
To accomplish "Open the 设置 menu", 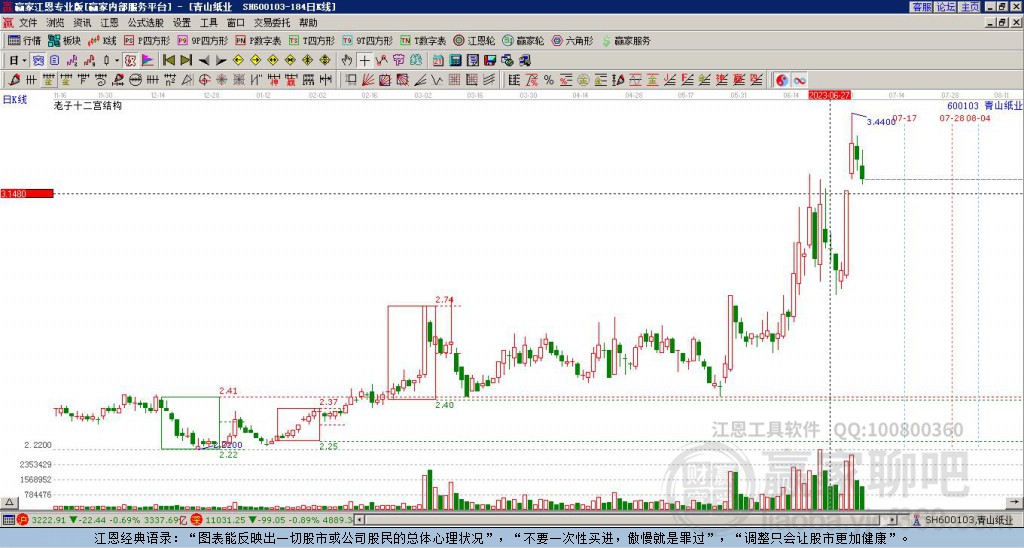I will (182, 23).
